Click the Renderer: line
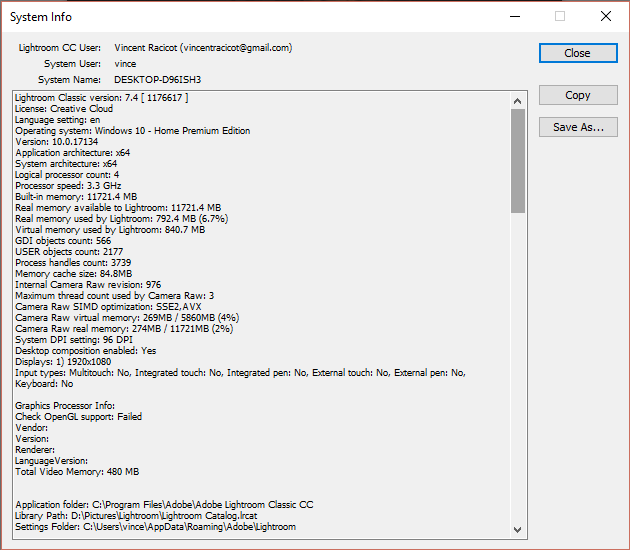 click(35, 450)
